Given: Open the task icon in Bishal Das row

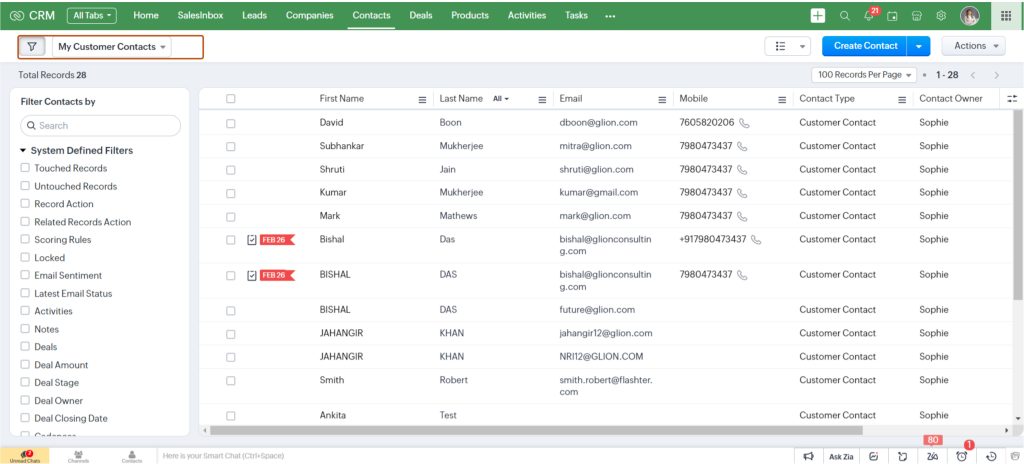Looking at the screenshot, I should pos(252,240).
